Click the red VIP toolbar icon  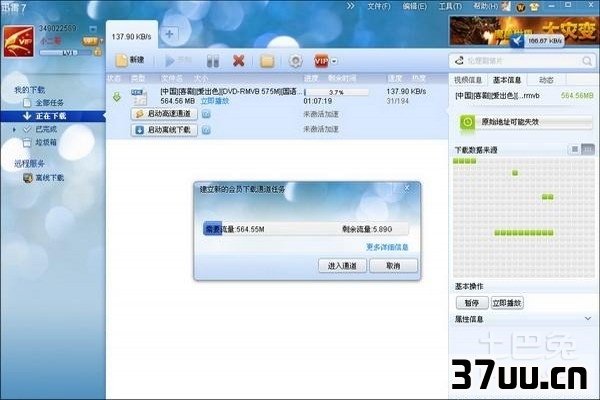click(321, 60)
